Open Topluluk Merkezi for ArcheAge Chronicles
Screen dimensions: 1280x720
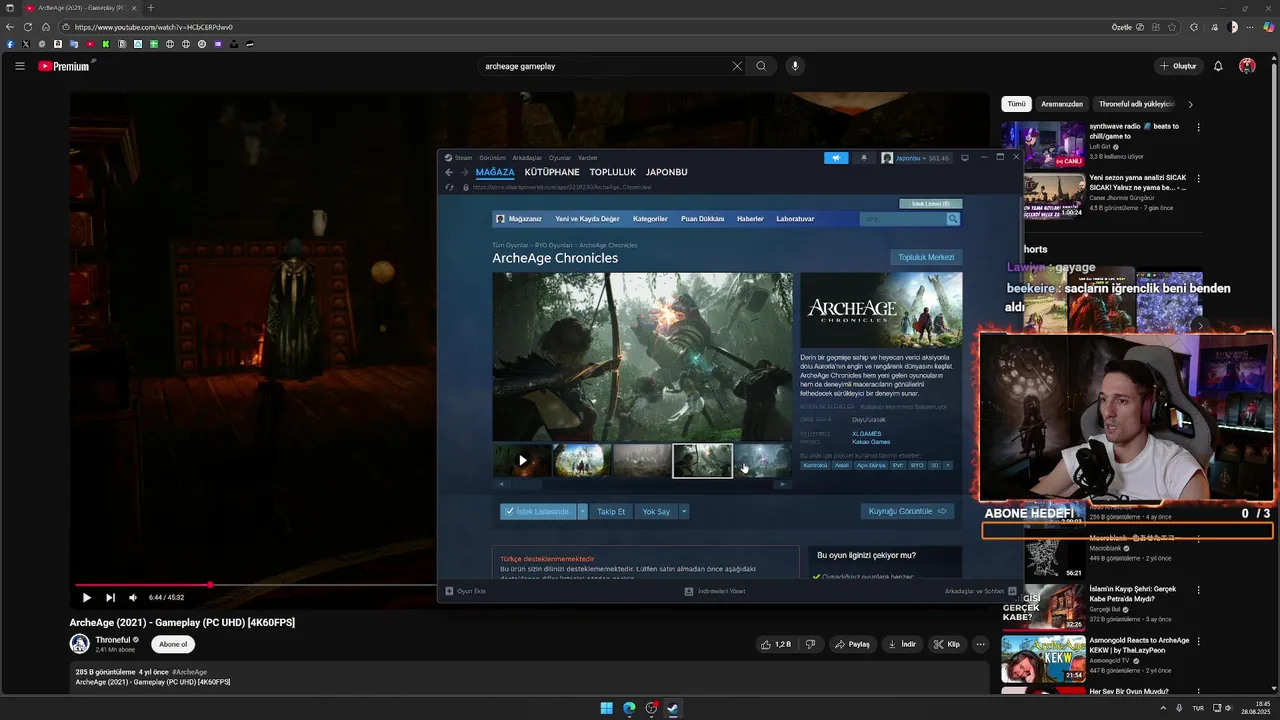(926, 257)
